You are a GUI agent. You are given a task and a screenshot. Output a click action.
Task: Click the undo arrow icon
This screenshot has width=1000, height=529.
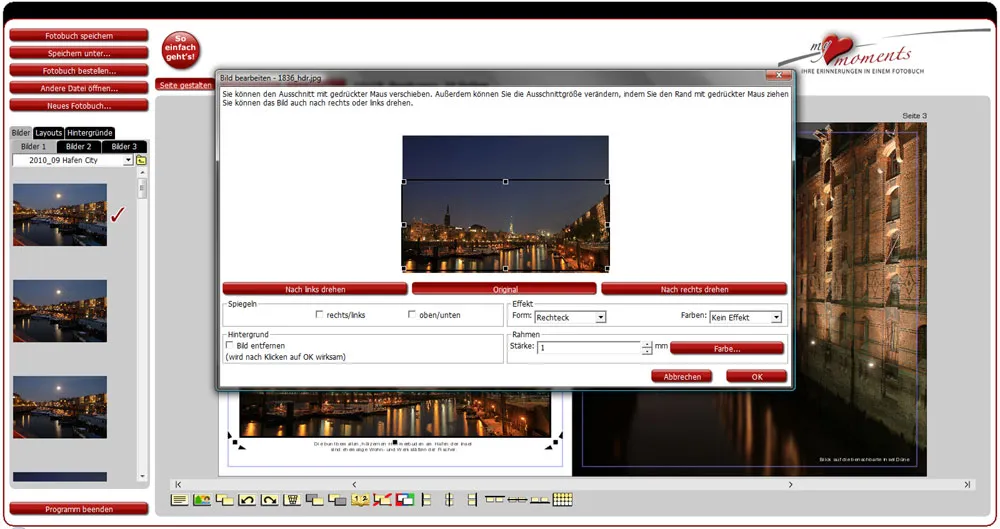click(247, 499)
